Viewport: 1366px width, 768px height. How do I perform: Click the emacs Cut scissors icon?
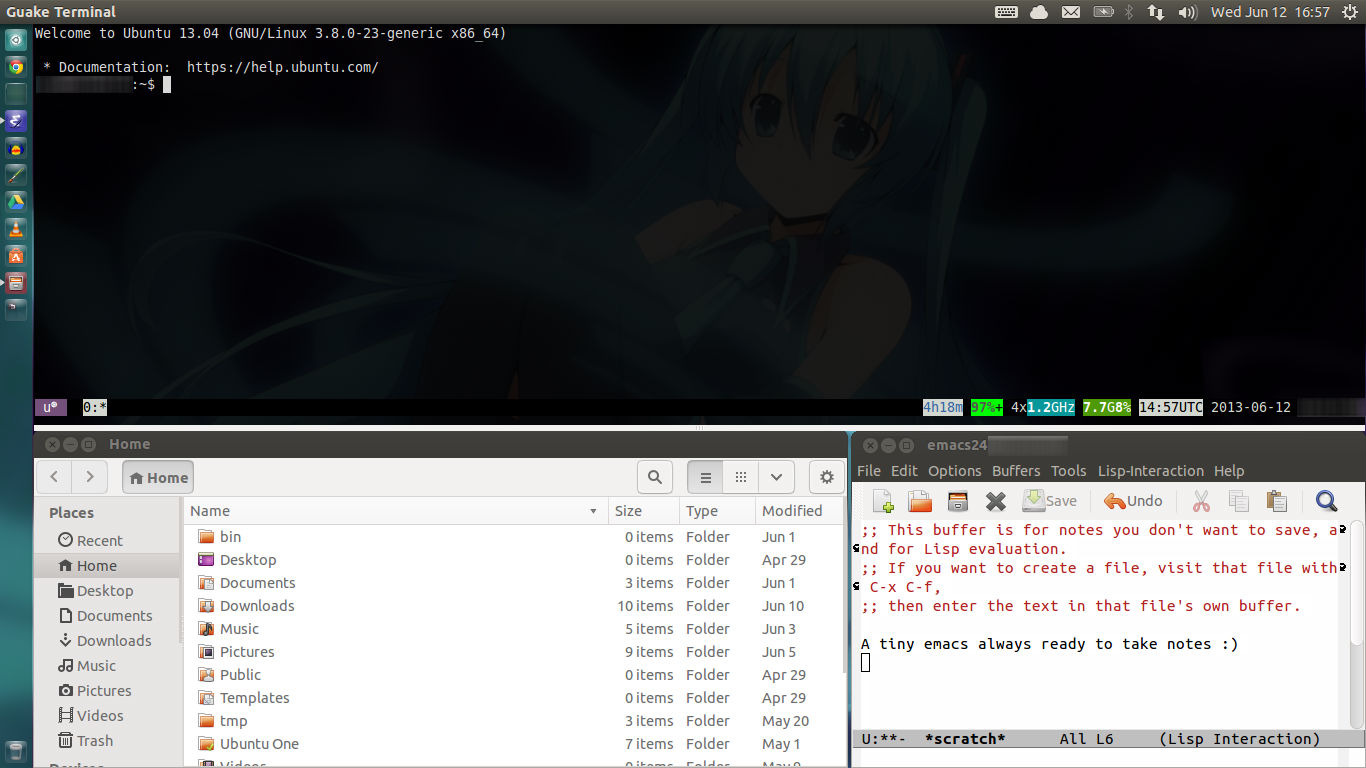pyautogui.click(x=1201, y=501)
